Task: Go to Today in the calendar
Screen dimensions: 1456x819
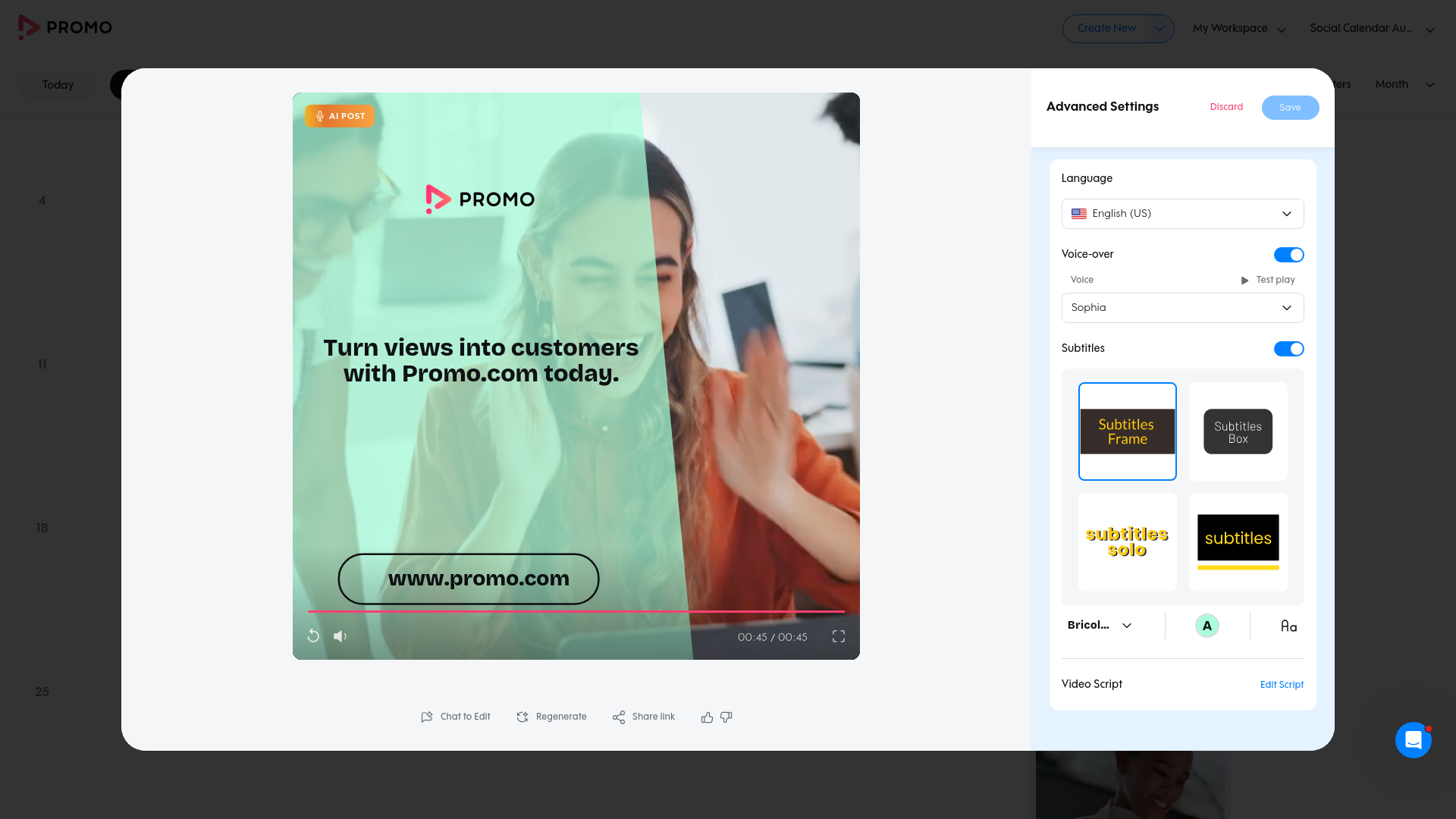Action: 58,85
